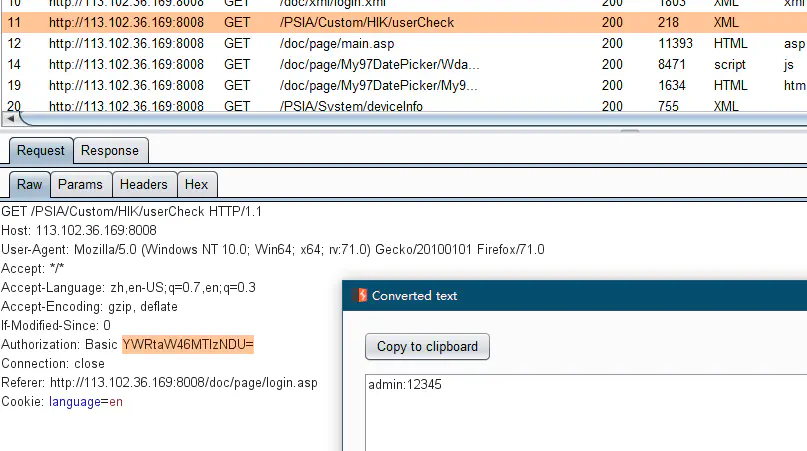Click the left arrow of horizontal scrollbar

tap(8, 118)
